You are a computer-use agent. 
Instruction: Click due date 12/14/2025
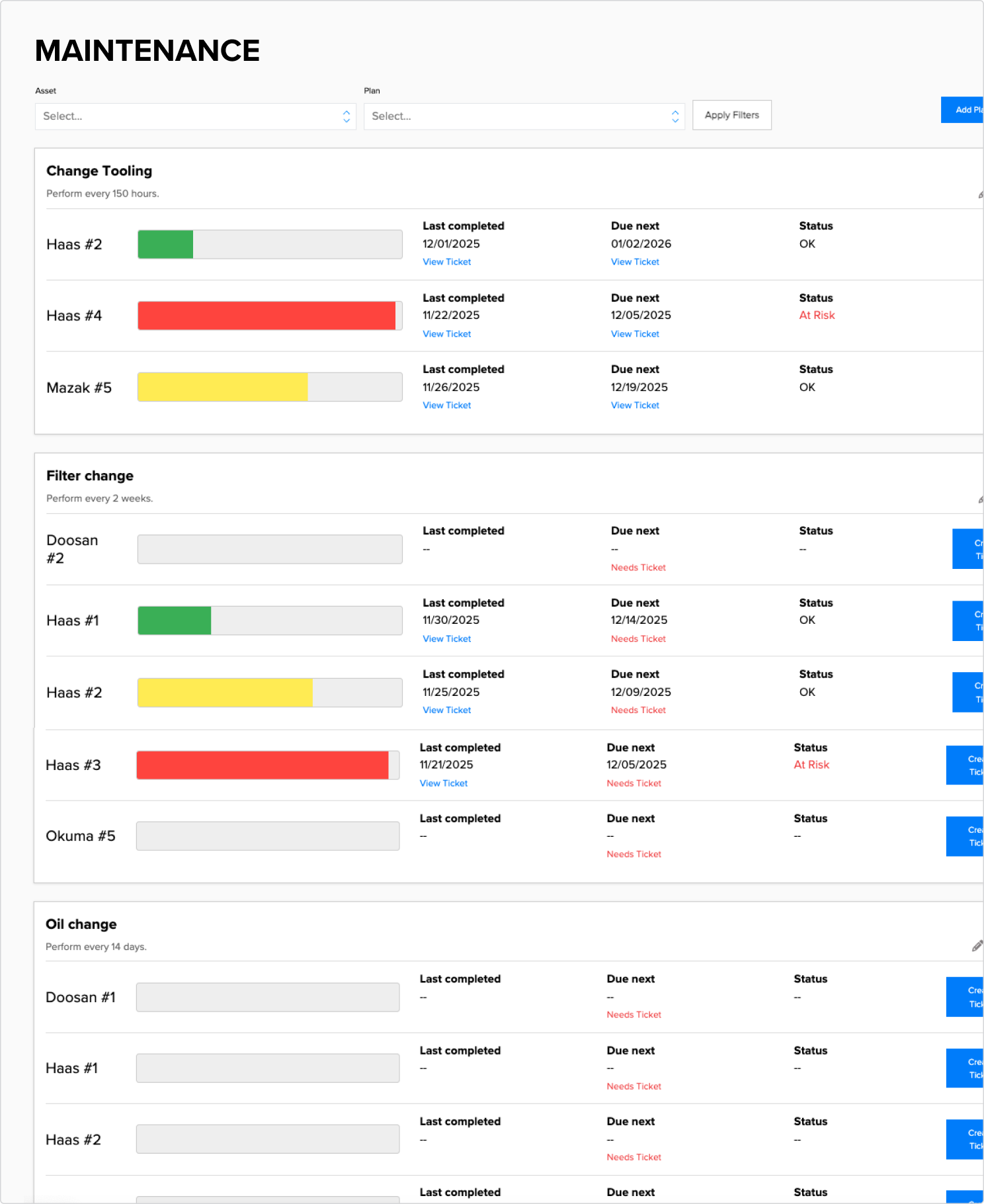[639, 621]
